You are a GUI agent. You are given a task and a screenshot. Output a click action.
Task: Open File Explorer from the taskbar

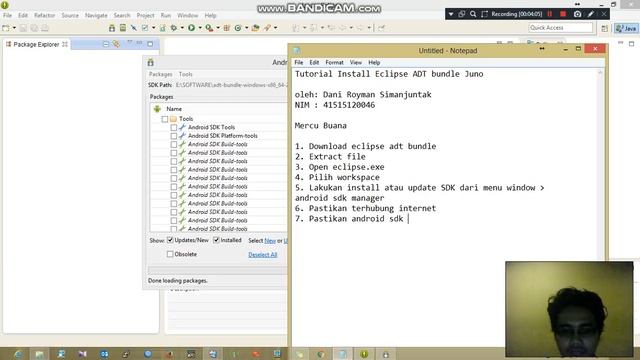coord(39,354)
